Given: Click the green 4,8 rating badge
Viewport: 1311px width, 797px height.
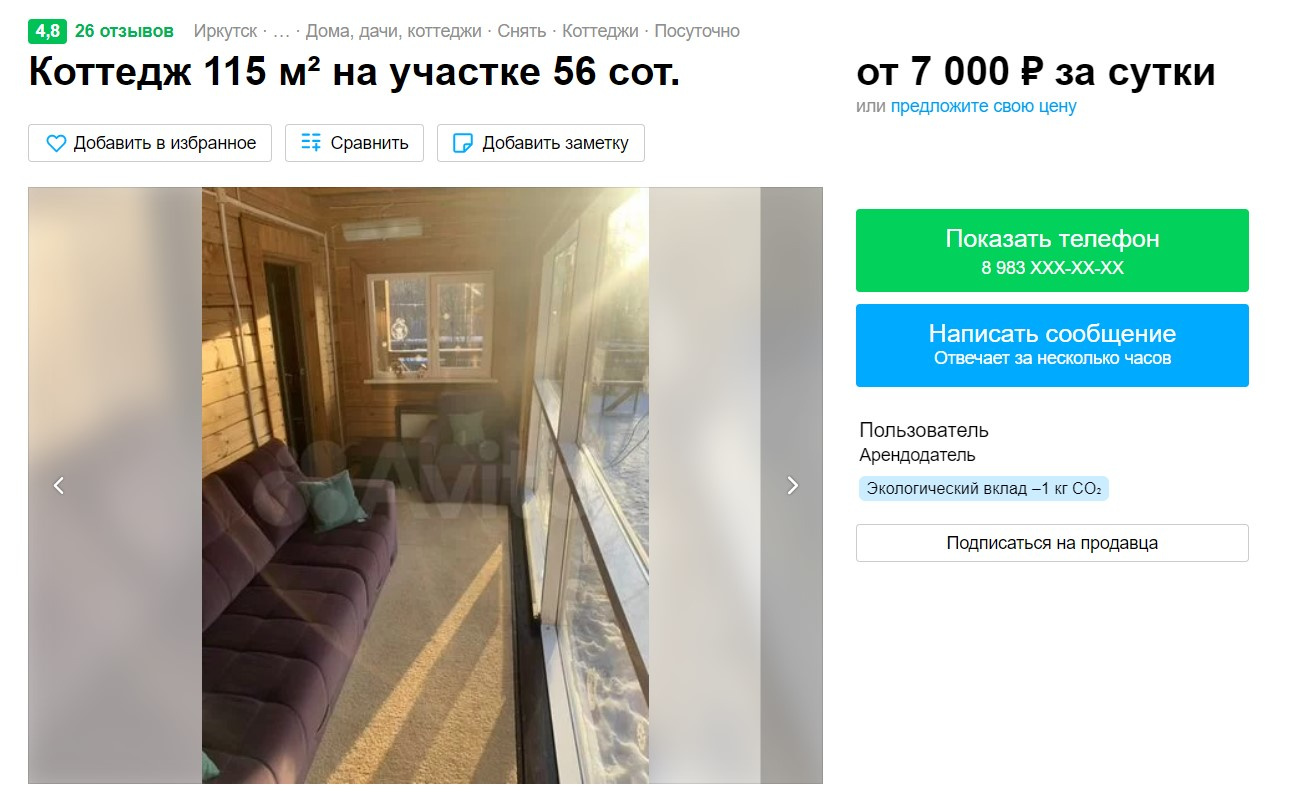Looking at the screenshot, I should pyautogui.click(x=47, y=31).
